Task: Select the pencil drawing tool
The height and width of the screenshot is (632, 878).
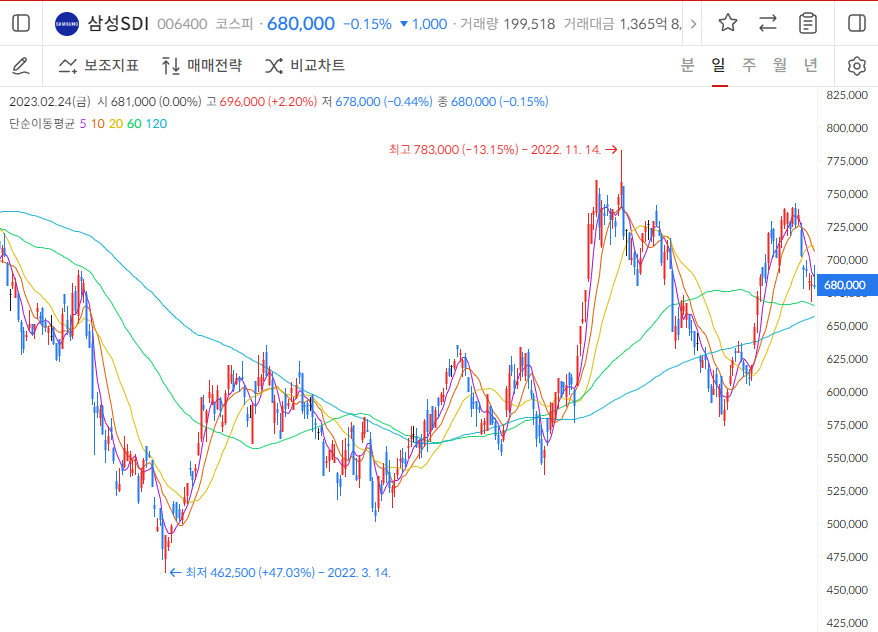Action: click(x=21, y=65)
